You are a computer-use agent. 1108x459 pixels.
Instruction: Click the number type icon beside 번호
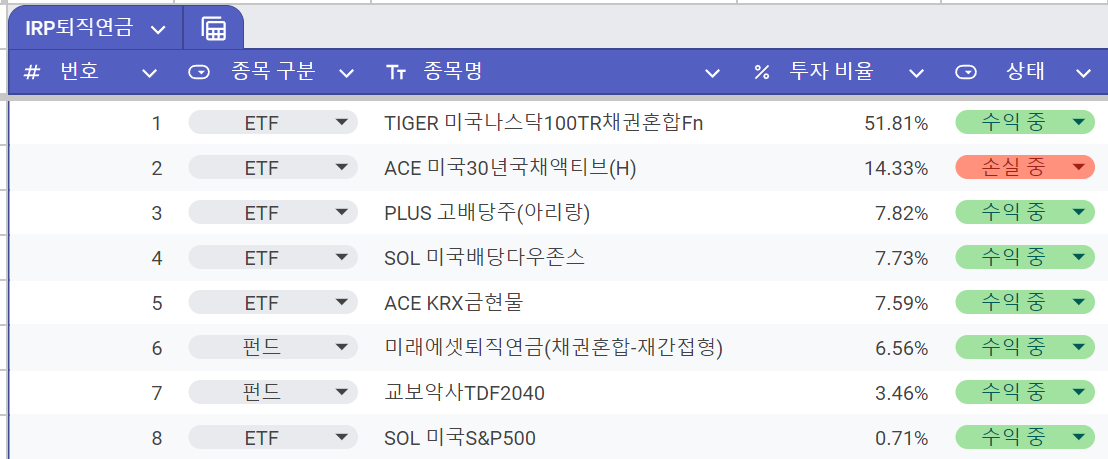tap(31, 72)
